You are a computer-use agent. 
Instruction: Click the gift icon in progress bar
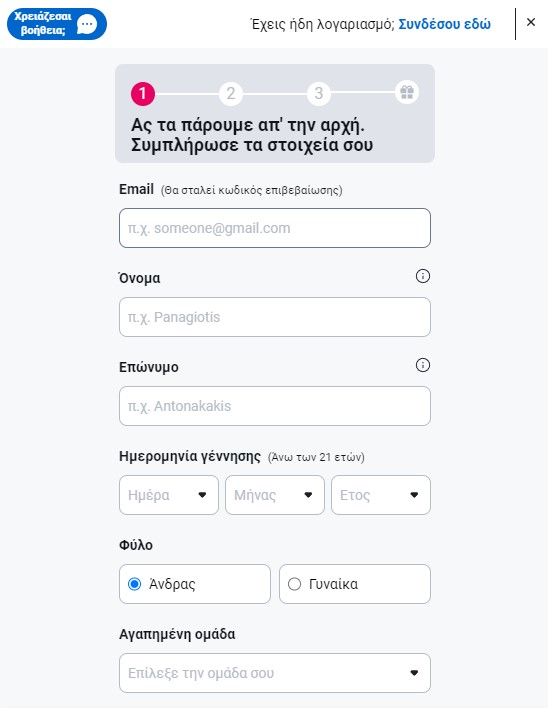point(407,93)
